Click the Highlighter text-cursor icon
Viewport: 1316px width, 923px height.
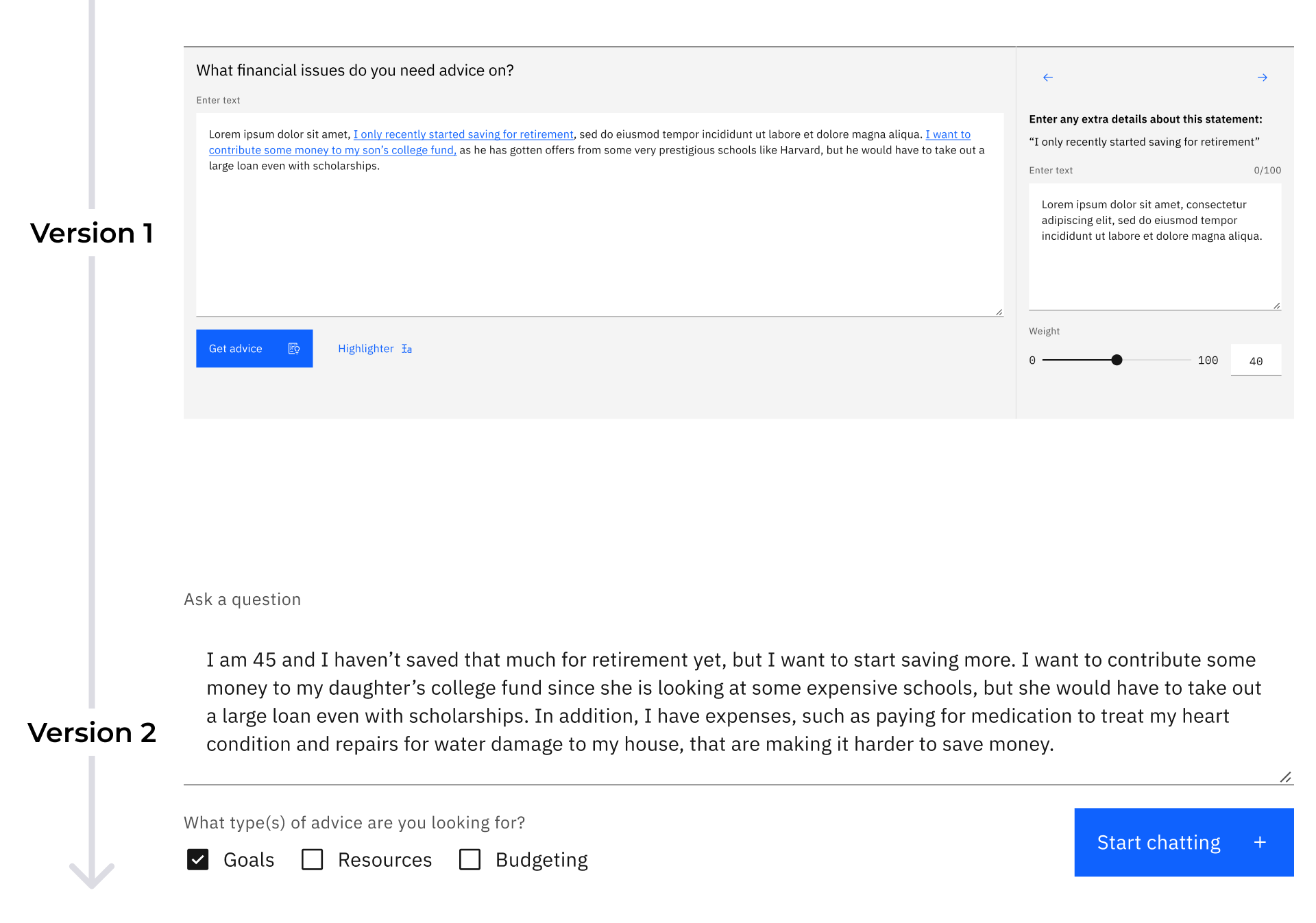point(406,349)
